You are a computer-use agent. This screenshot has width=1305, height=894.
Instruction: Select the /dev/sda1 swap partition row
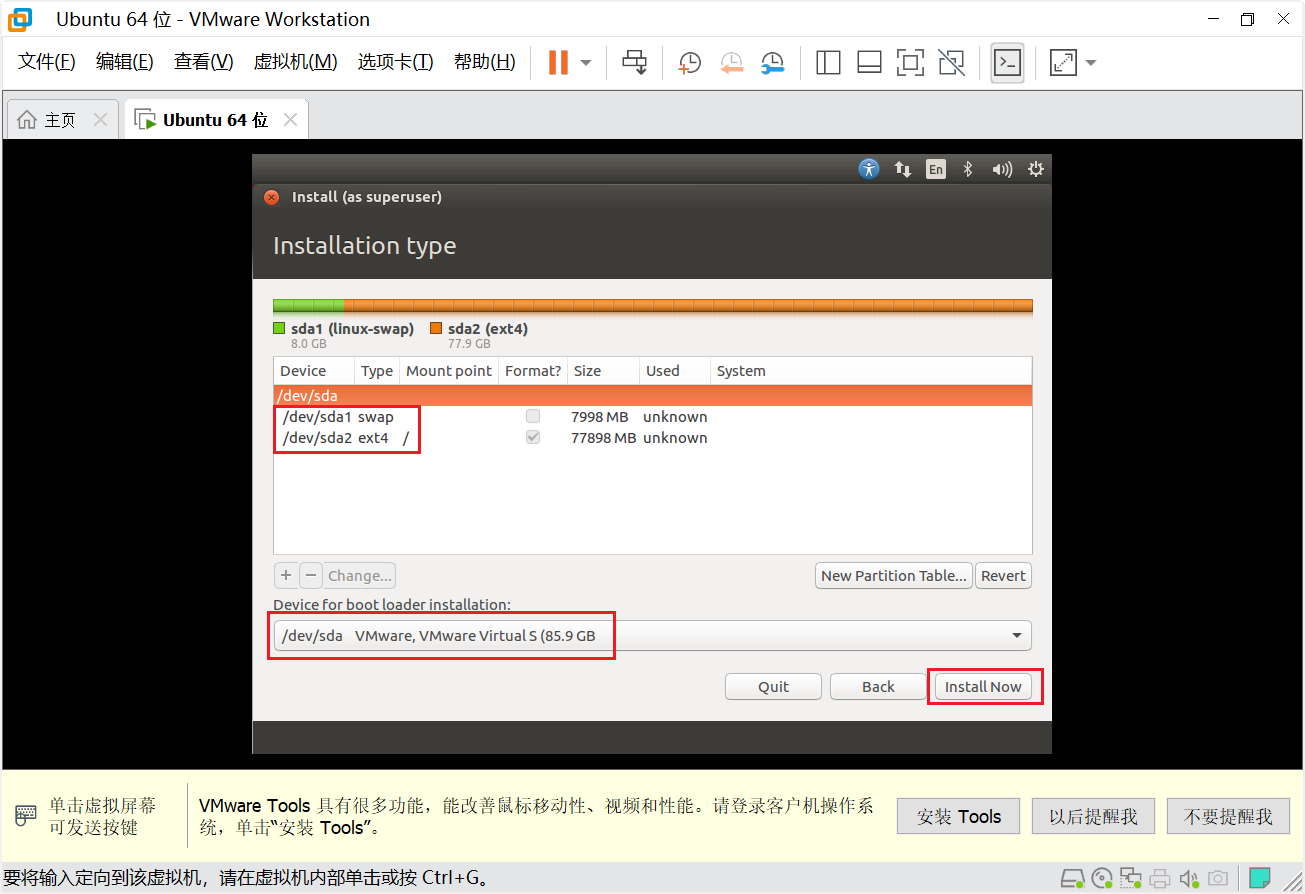point(652,417)
